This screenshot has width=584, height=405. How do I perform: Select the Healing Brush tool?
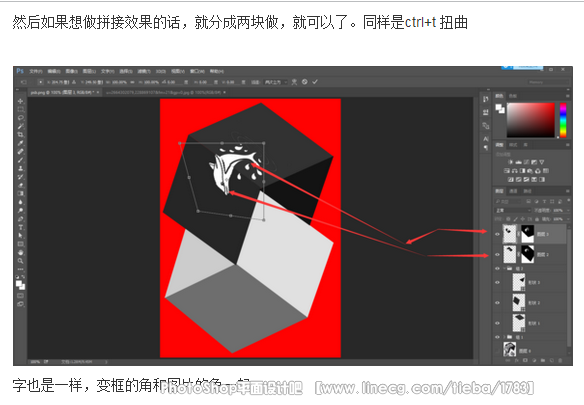(20, 152)
